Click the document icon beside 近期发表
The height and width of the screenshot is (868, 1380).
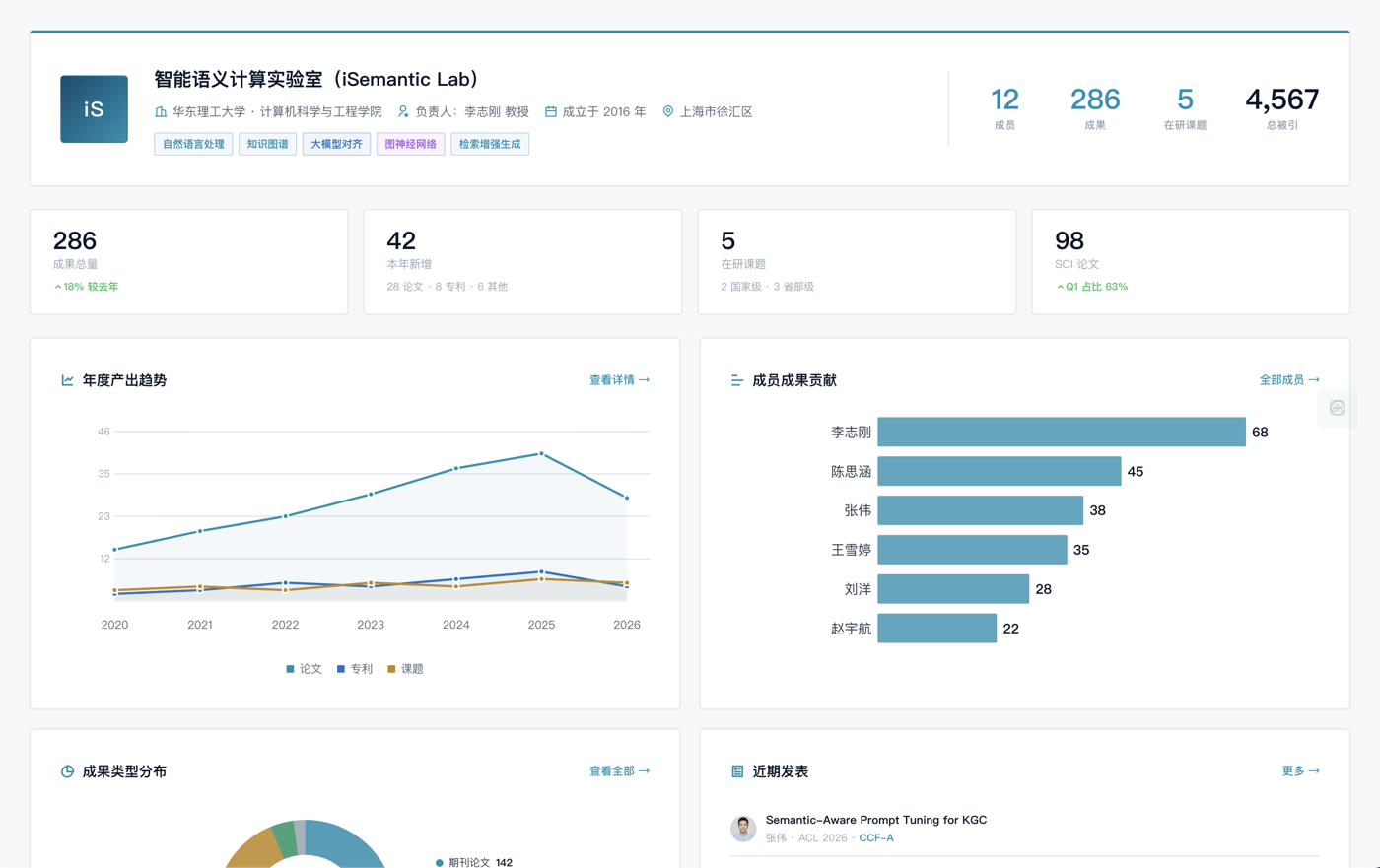(736, 771)
